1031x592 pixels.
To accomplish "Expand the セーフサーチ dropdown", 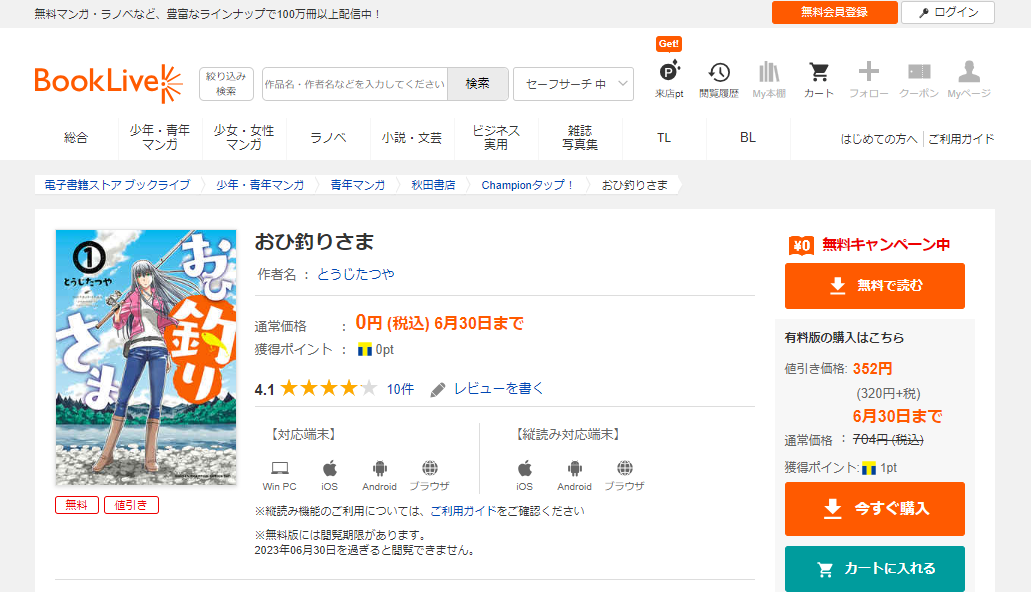I will click(x=573, y=84).
